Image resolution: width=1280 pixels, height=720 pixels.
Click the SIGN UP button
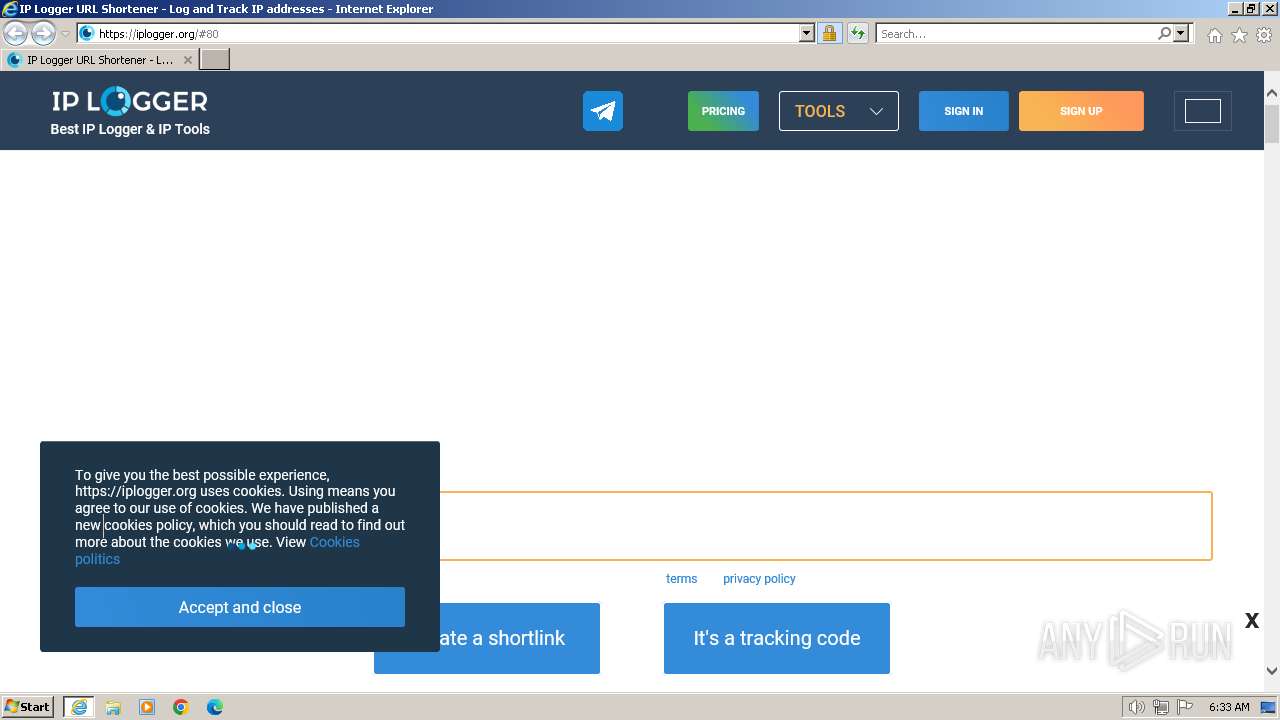1081,111
